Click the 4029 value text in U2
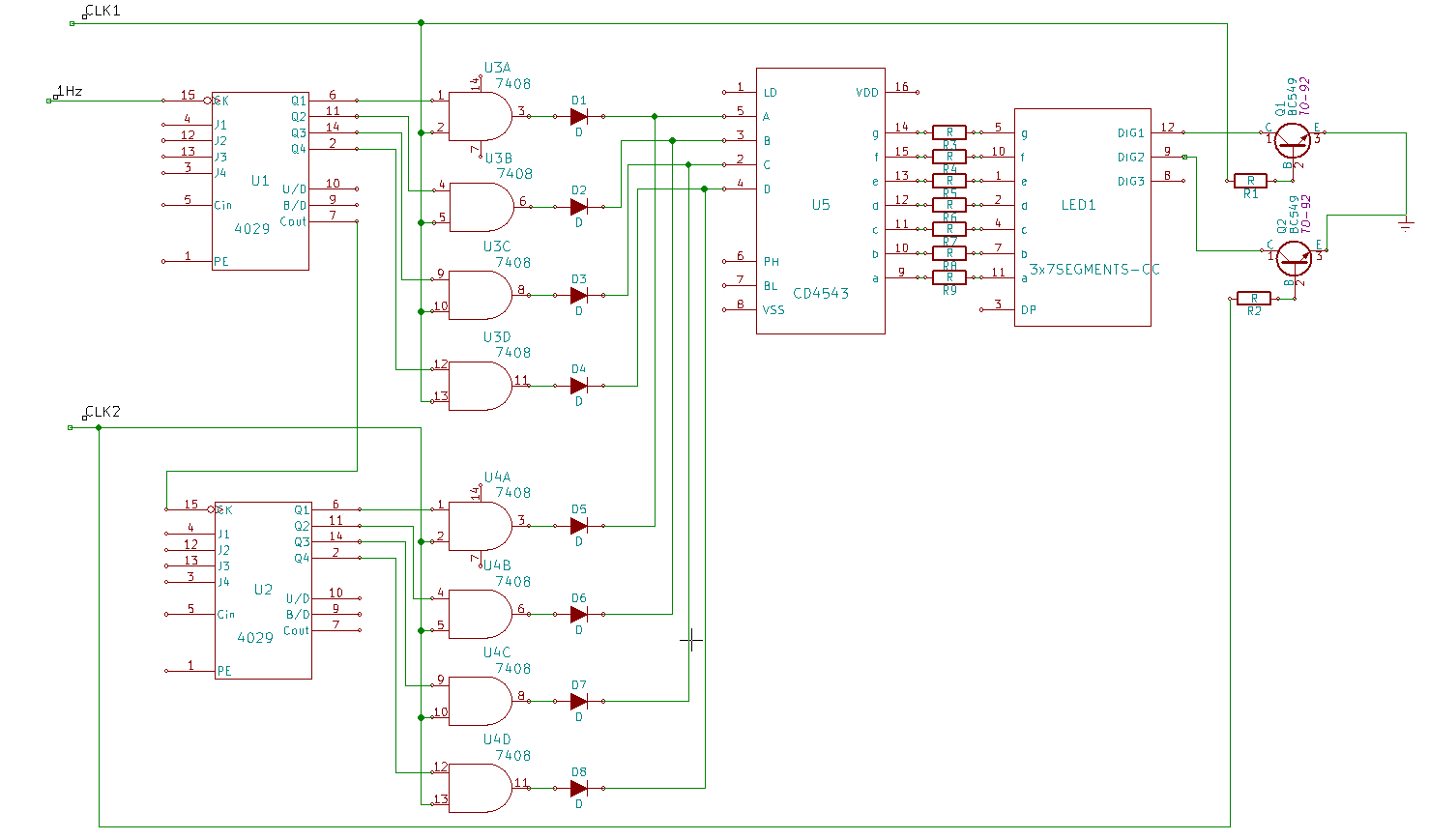Screen dimensions: 1429x840 255,638
